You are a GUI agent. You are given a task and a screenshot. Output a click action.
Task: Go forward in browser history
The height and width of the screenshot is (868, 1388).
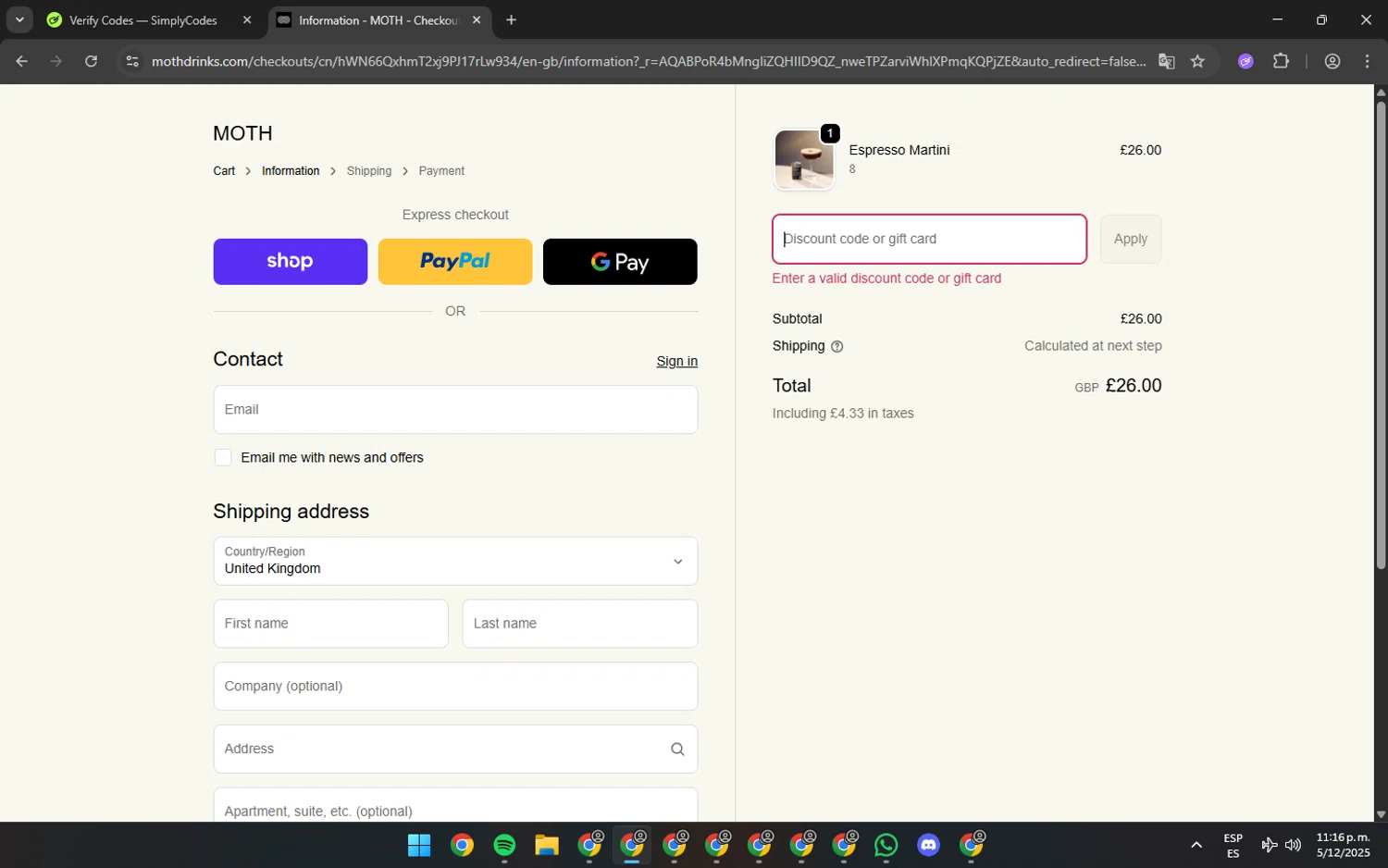point(56,61)
